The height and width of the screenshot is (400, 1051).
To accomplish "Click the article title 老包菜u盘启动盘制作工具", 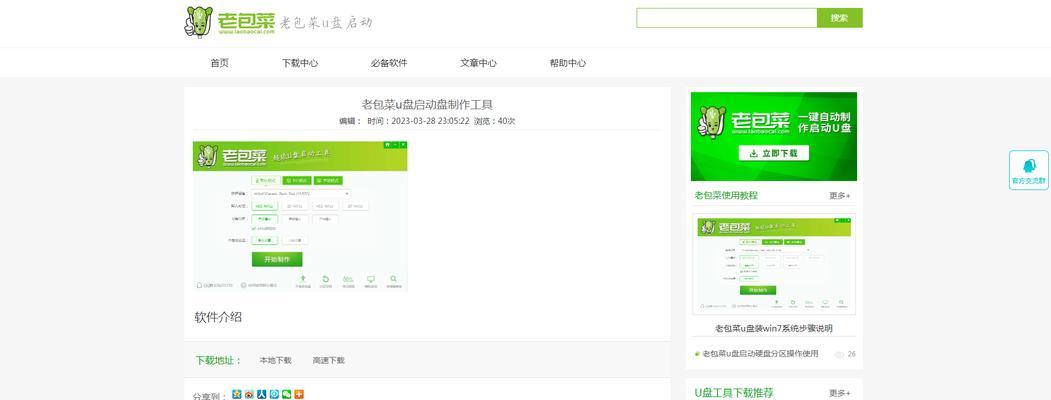I will pos(427,105).
